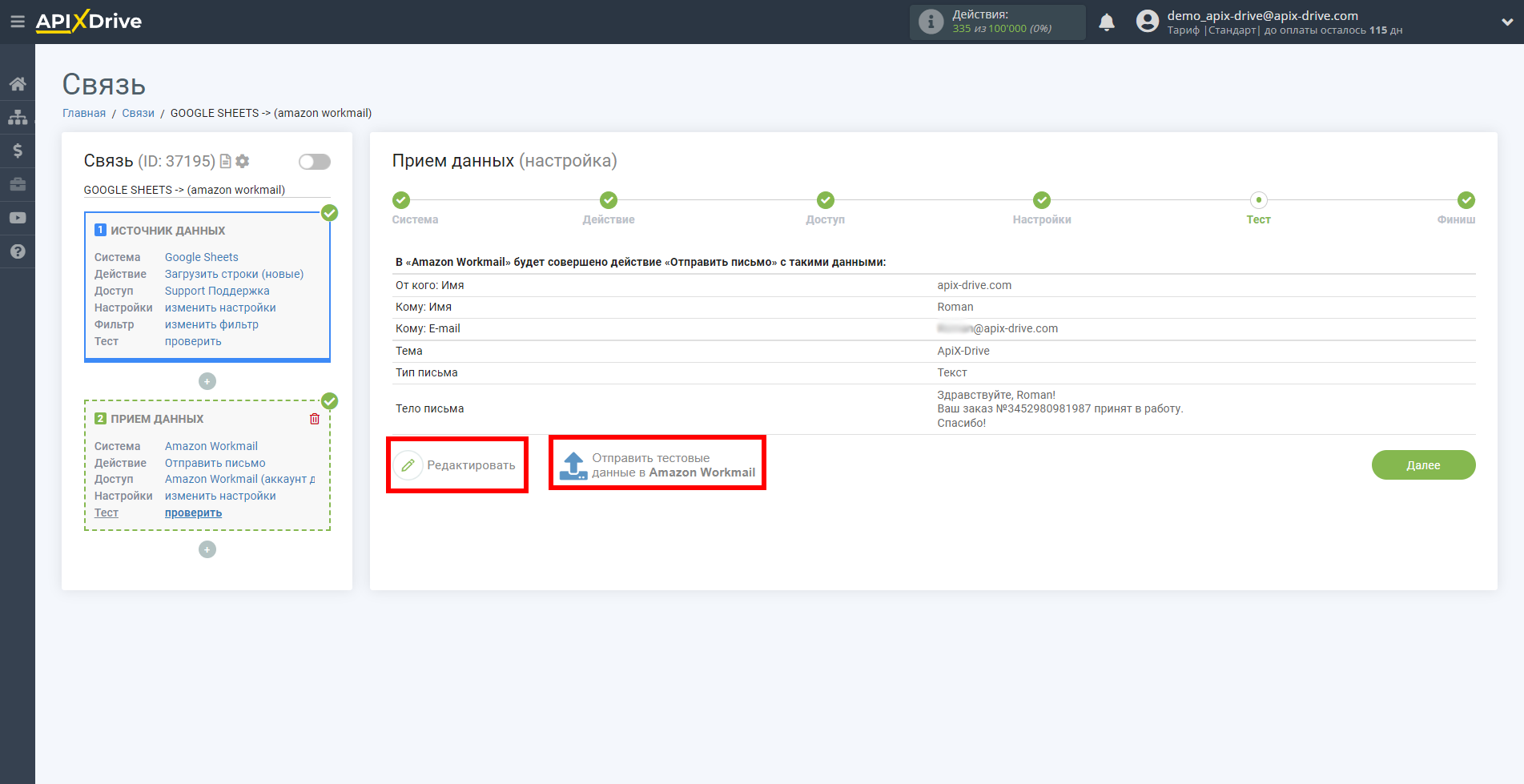Open the briefcase sidebar icon
Screen dimensions: 1524x784
point(18,184)
